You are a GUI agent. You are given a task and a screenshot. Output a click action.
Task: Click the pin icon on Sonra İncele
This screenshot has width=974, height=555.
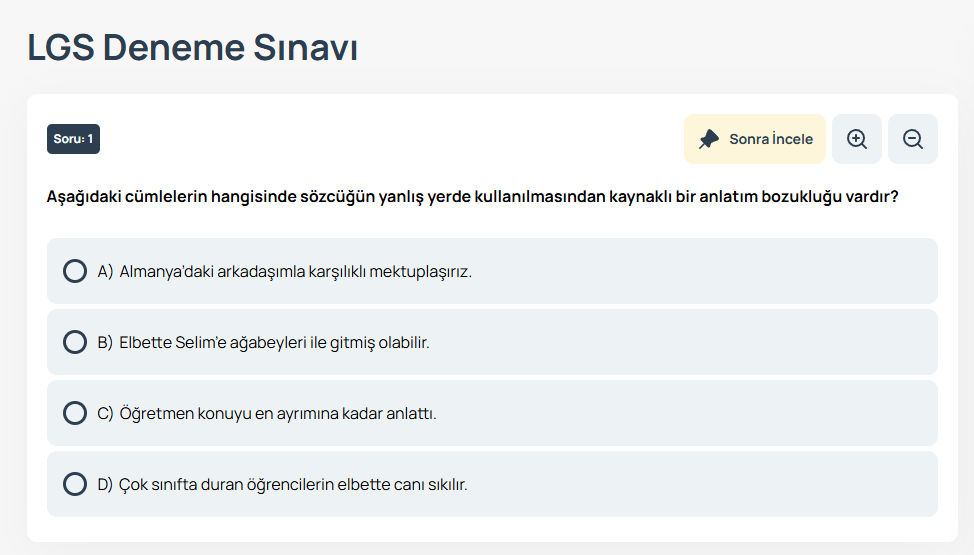[709, 139]
